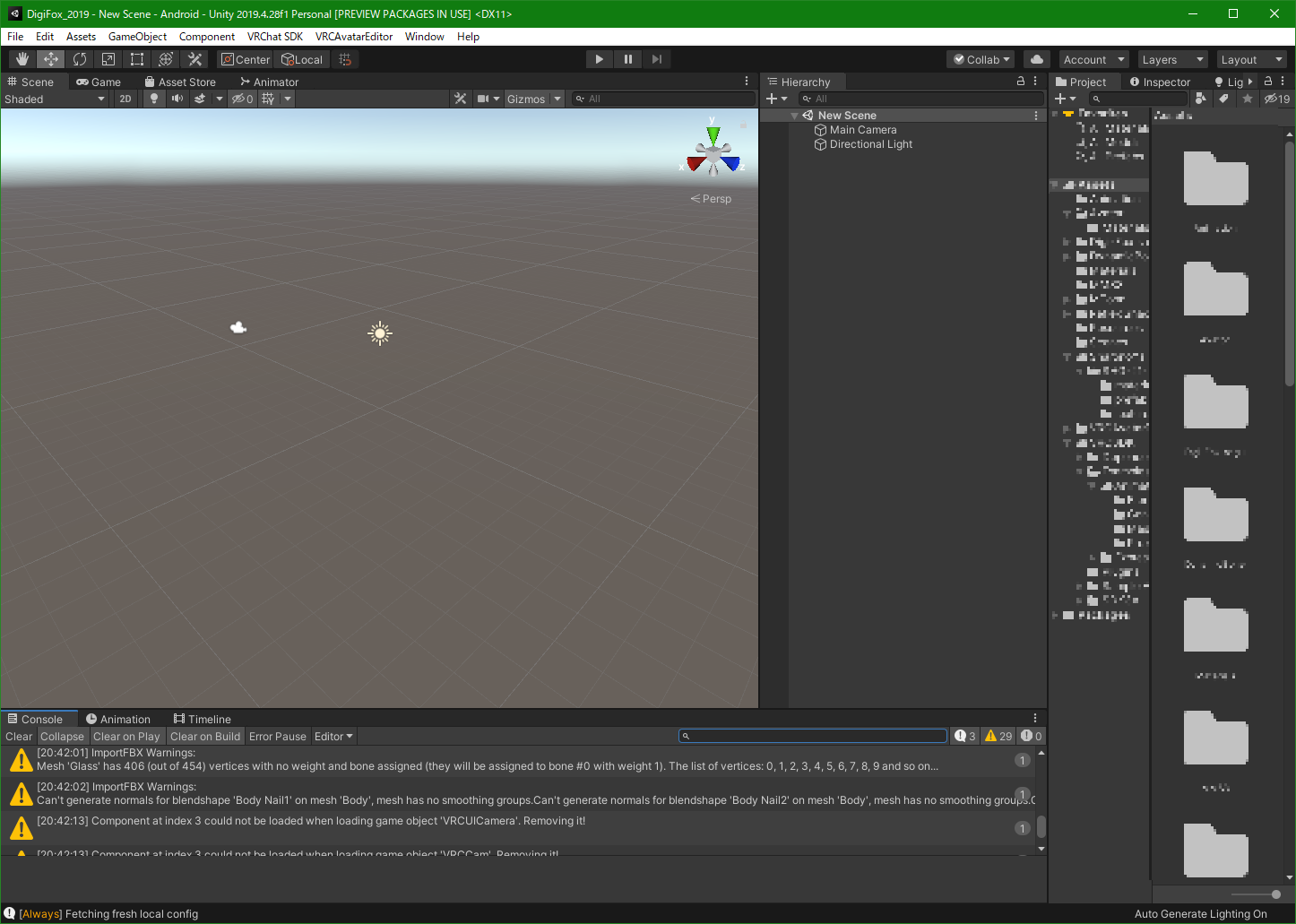Open the New Scene options kebab menu
Image resolution: width=1296 pixels, height=924 pixels.
(1036, 116)
